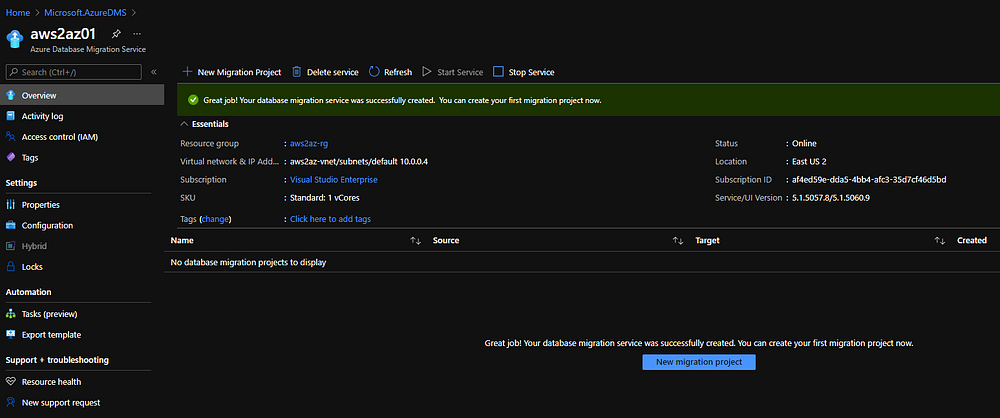
Task: Go to Home in the breadcrumb
Action: point(18,12)
